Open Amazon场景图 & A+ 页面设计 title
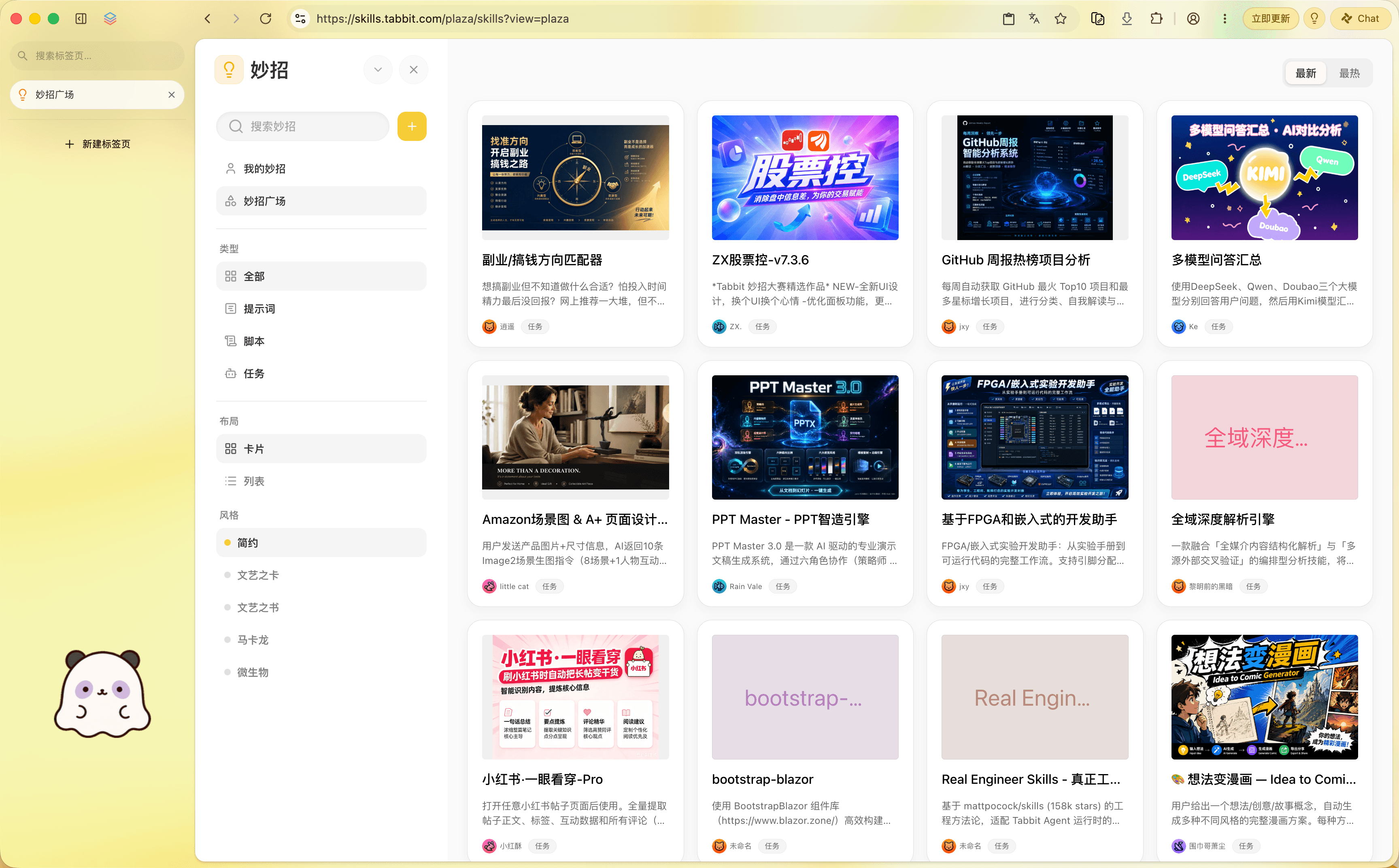Image resolution: width=1399 pixels, height=868 pixels. [x=575, y=519]
